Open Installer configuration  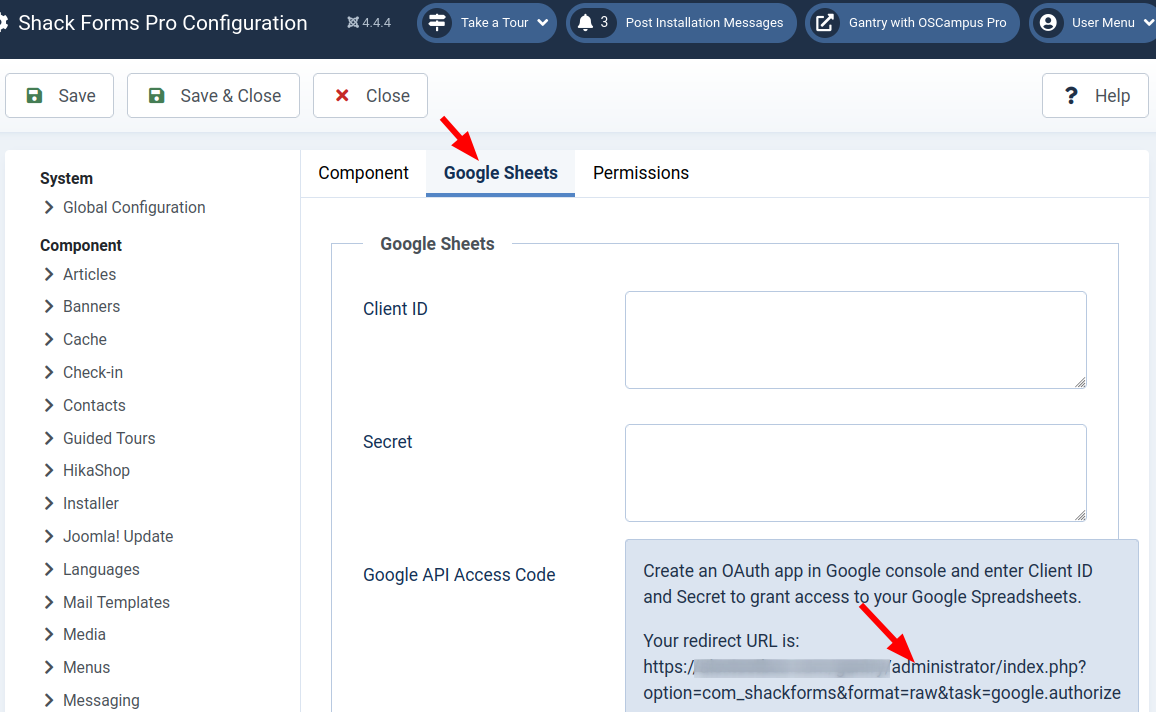click(x=91, y=503)
